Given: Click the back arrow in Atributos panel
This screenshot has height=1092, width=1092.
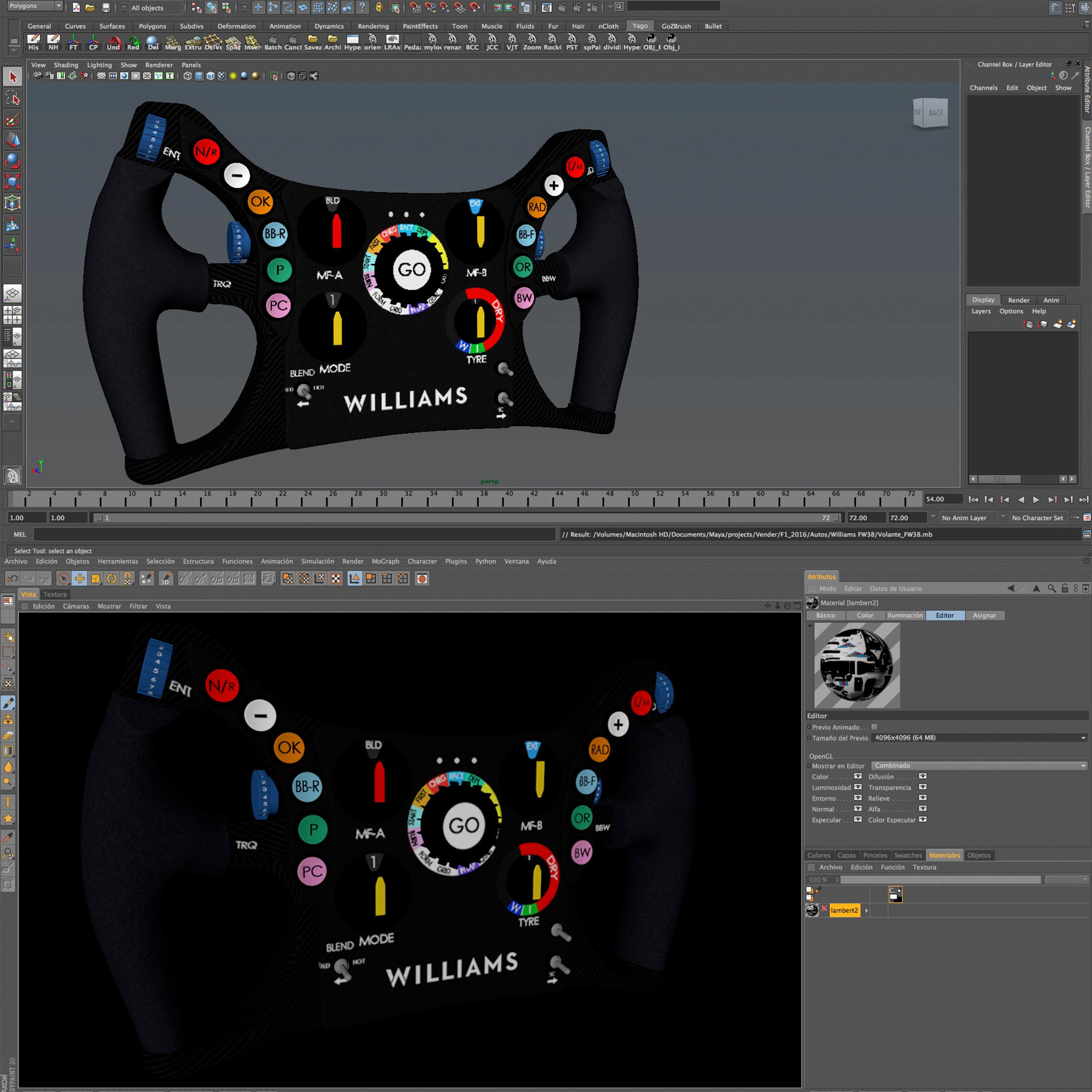Looking at the screenshot, I should (1011, 588).
